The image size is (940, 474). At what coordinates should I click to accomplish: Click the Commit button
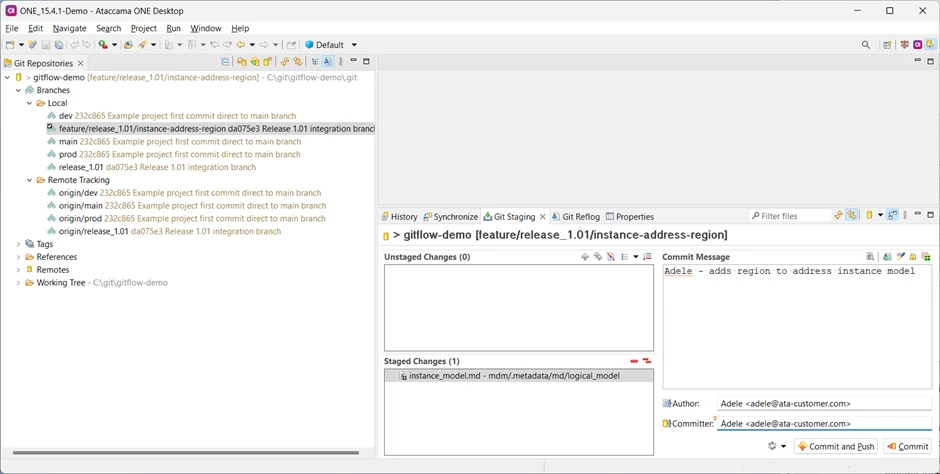point(907,446)
